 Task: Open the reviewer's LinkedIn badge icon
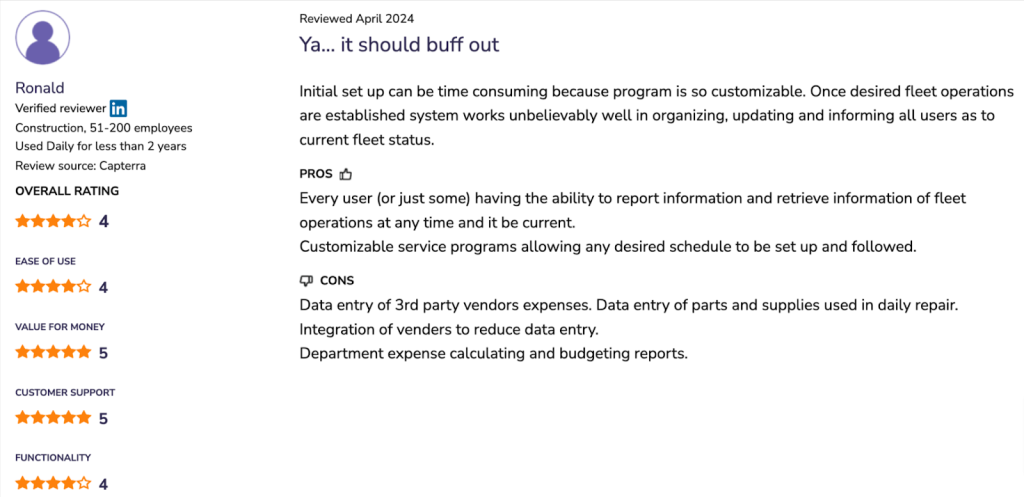pos(118,108)
